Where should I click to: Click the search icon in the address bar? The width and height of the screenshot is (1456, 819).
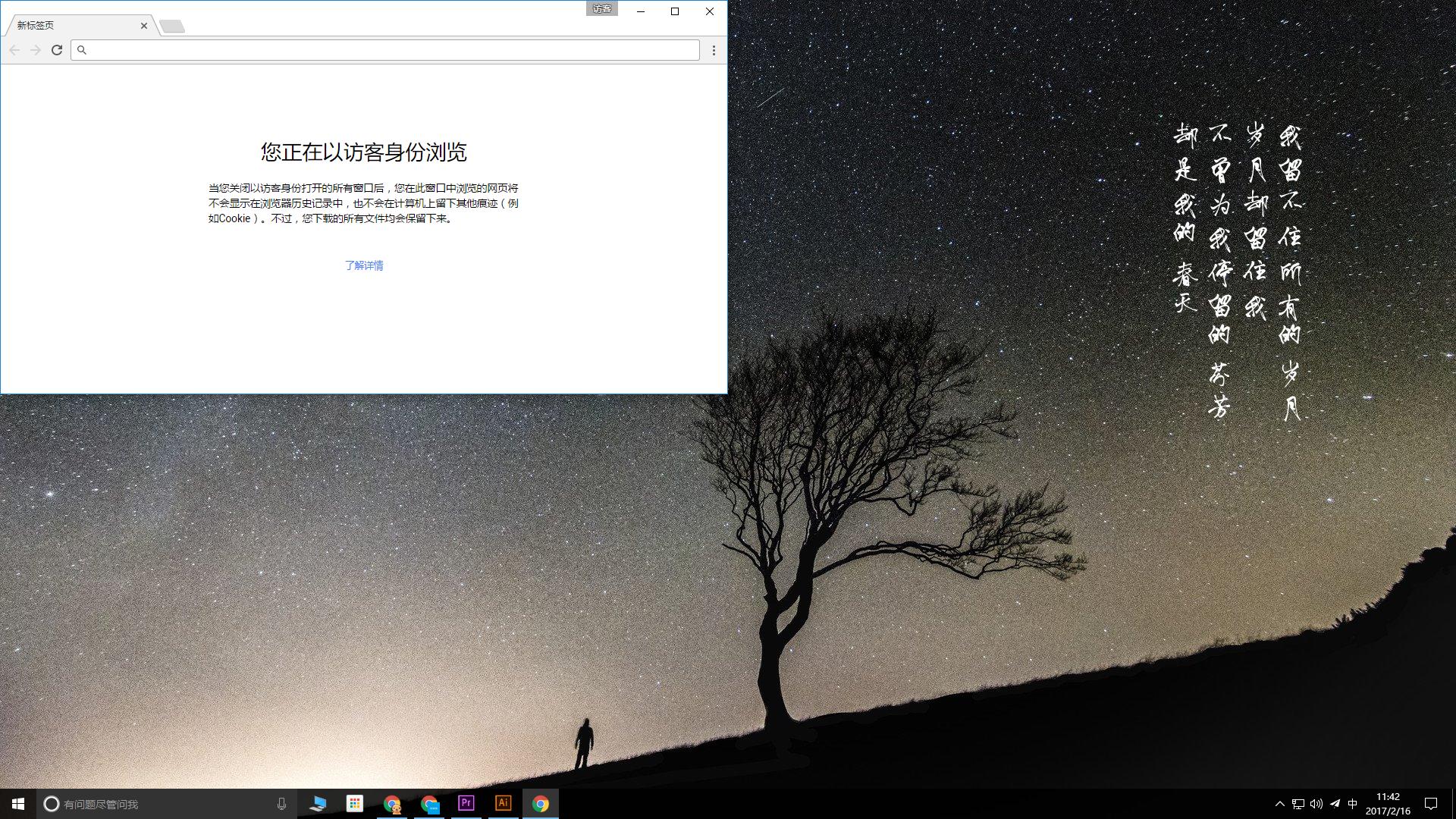pos(82,50)
